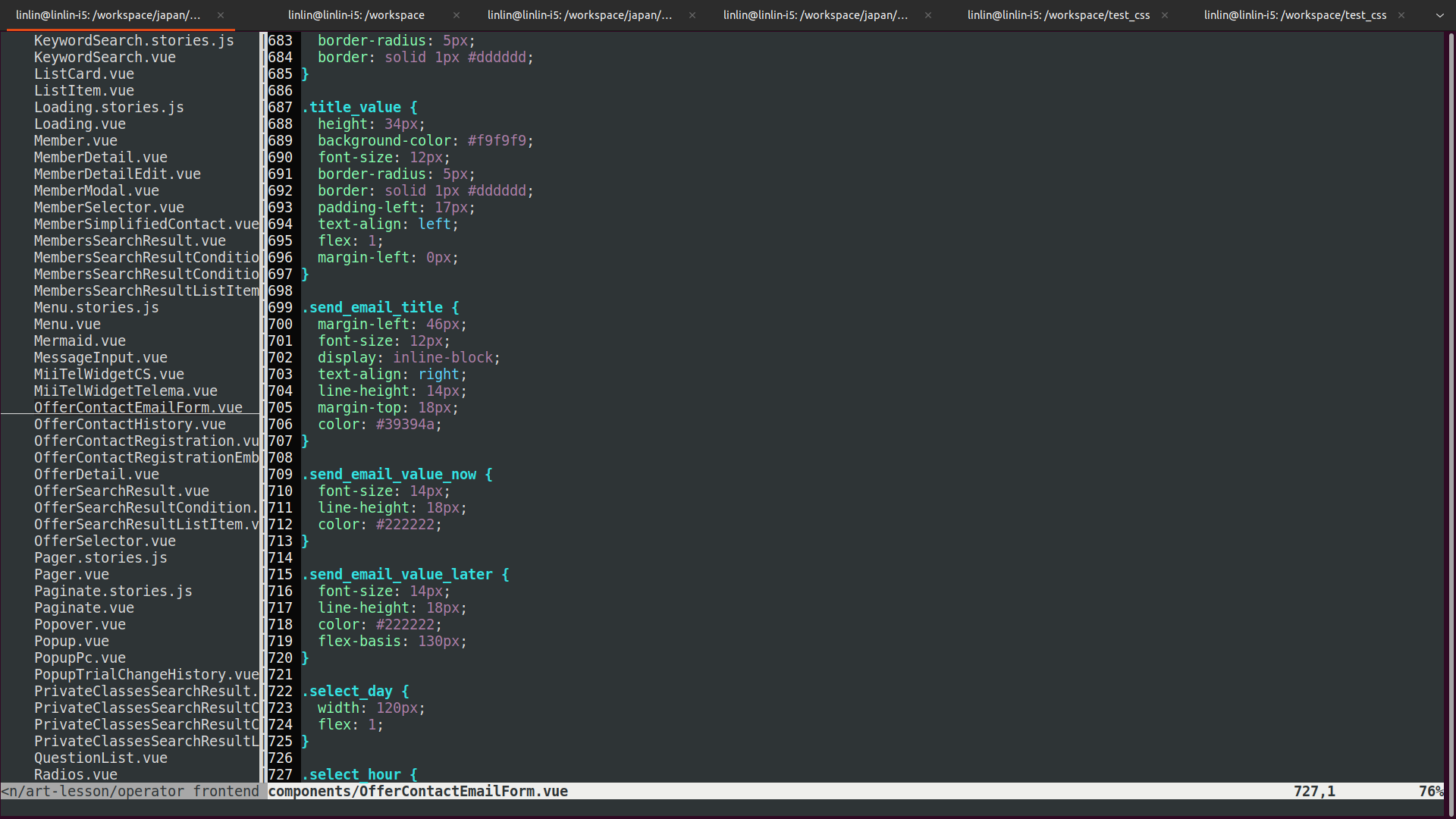Open OfferContactHistory.vue in file list

(x=130, y=425)
